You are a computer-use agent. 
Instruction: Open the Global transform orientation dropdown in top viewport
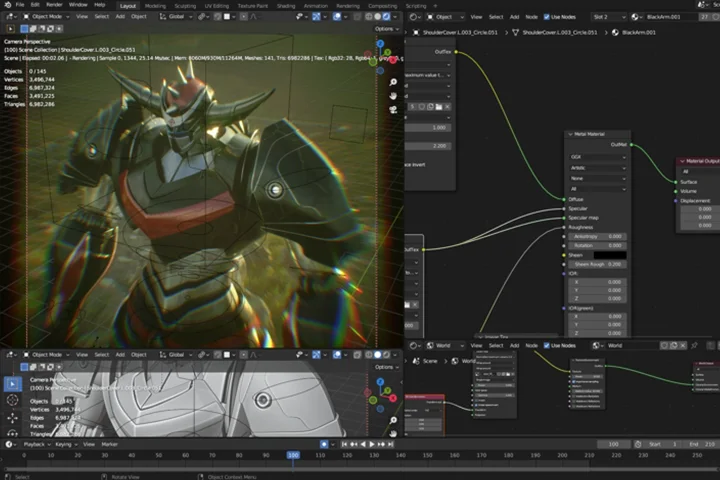pyautogui.click(x=176, y=17)
